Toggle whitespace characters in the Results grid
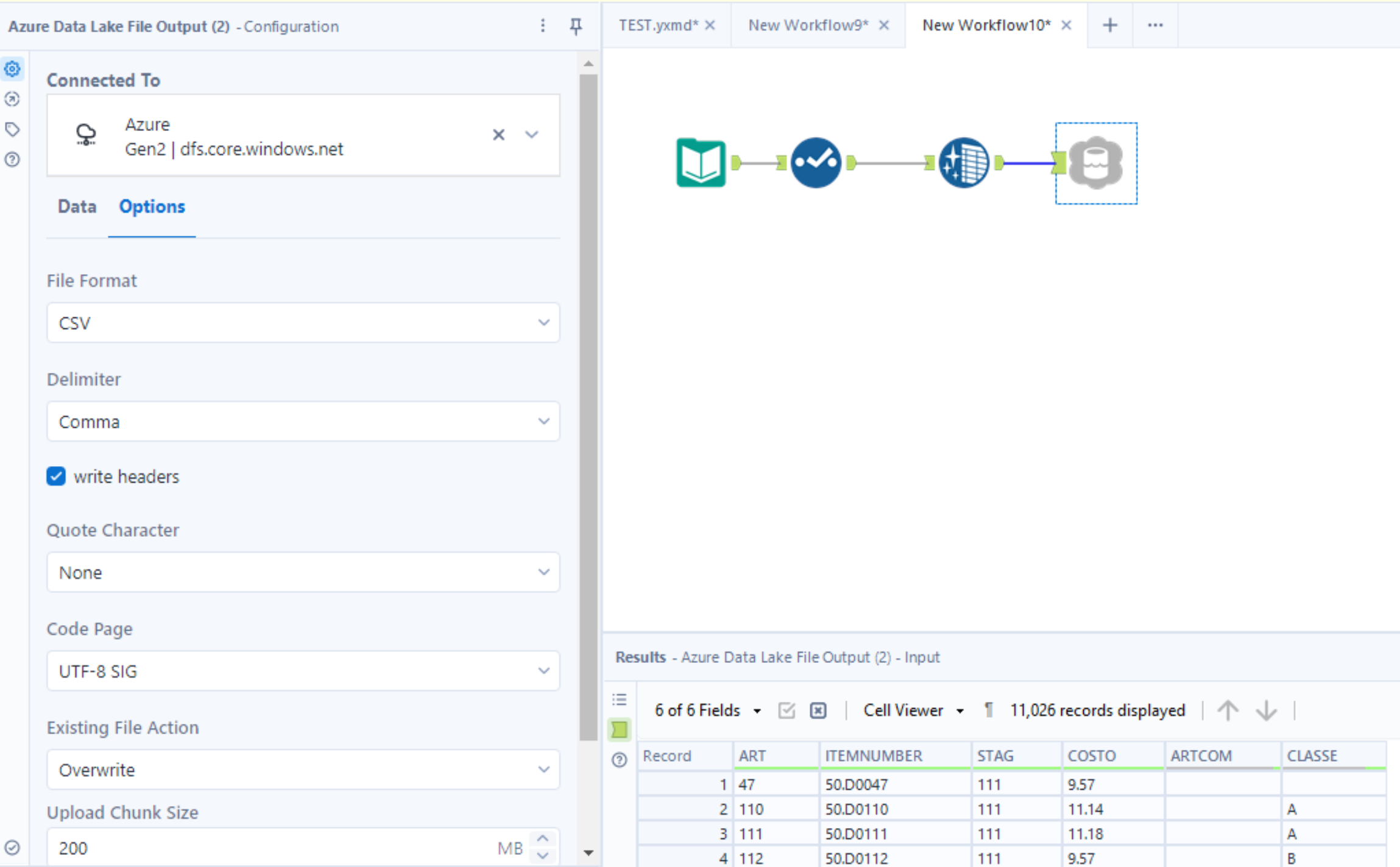 (x=988, y=710)
